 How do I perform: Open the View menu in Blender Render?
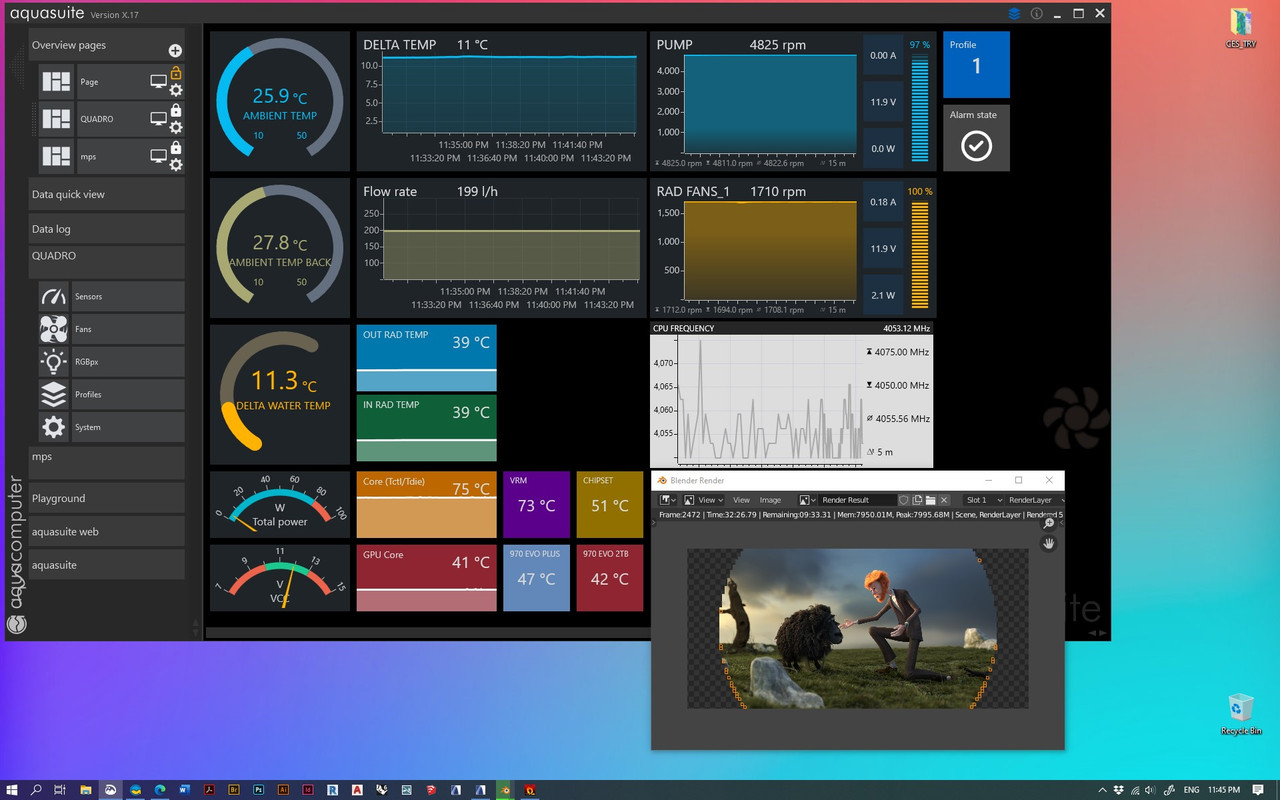click(741, 500)
